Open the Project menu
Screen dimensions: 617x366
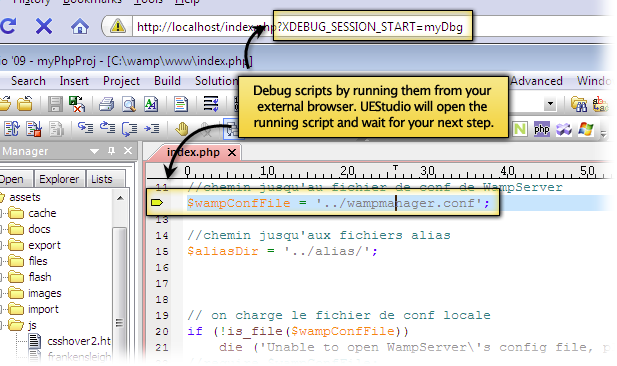[x=121, y=81]
